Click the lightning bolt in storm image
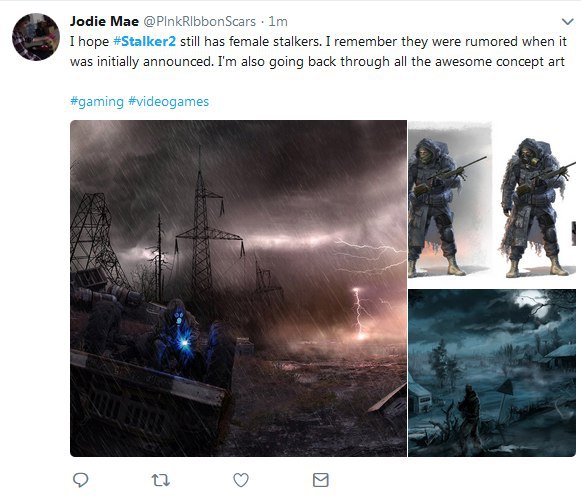Screen dimensions: 581x496 click(x=358, y=313)
